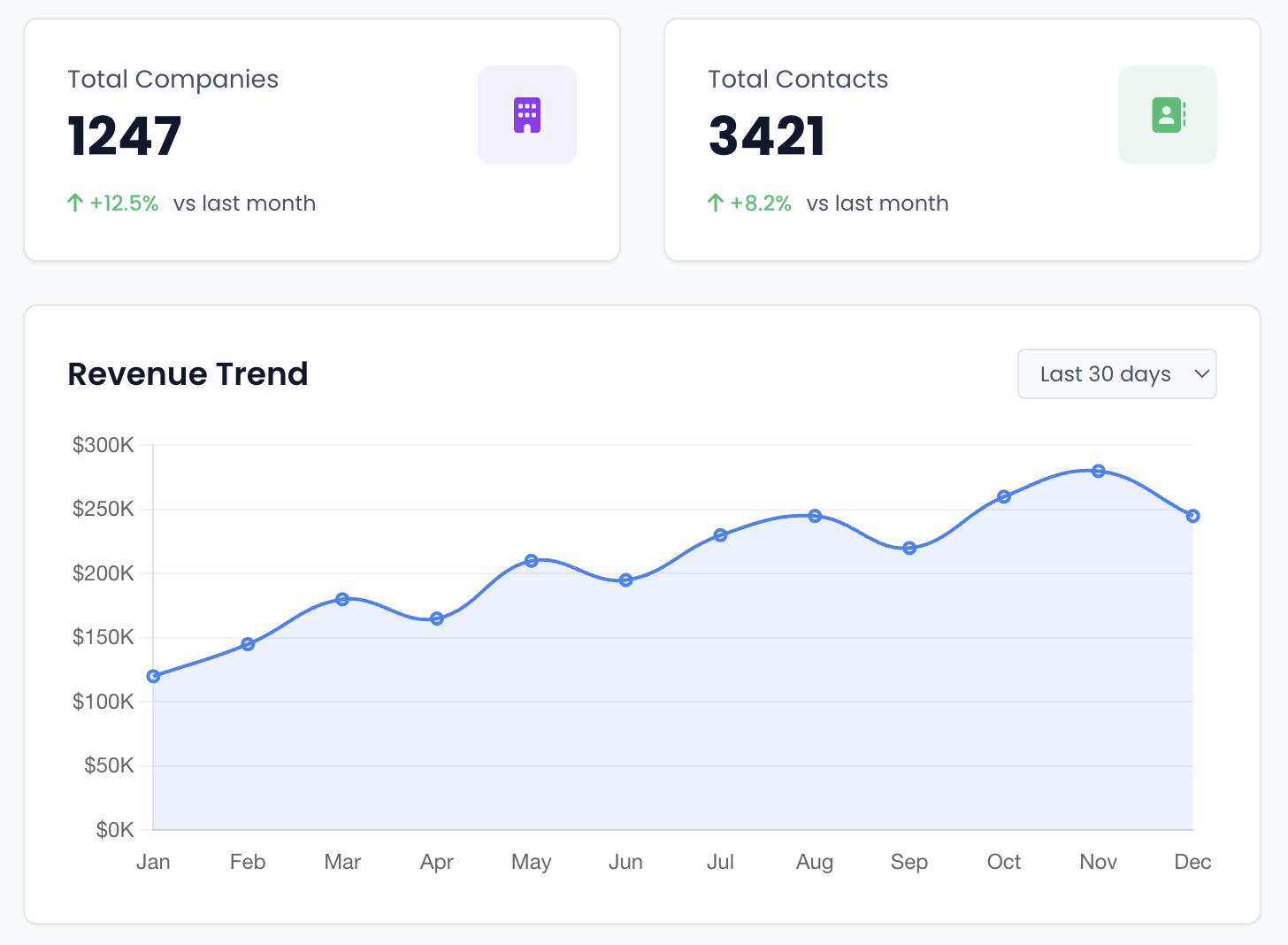Screen dimensions: 1288x945
Task: Click the +12.5% growth percentage
Action: (x=124, y=204)
